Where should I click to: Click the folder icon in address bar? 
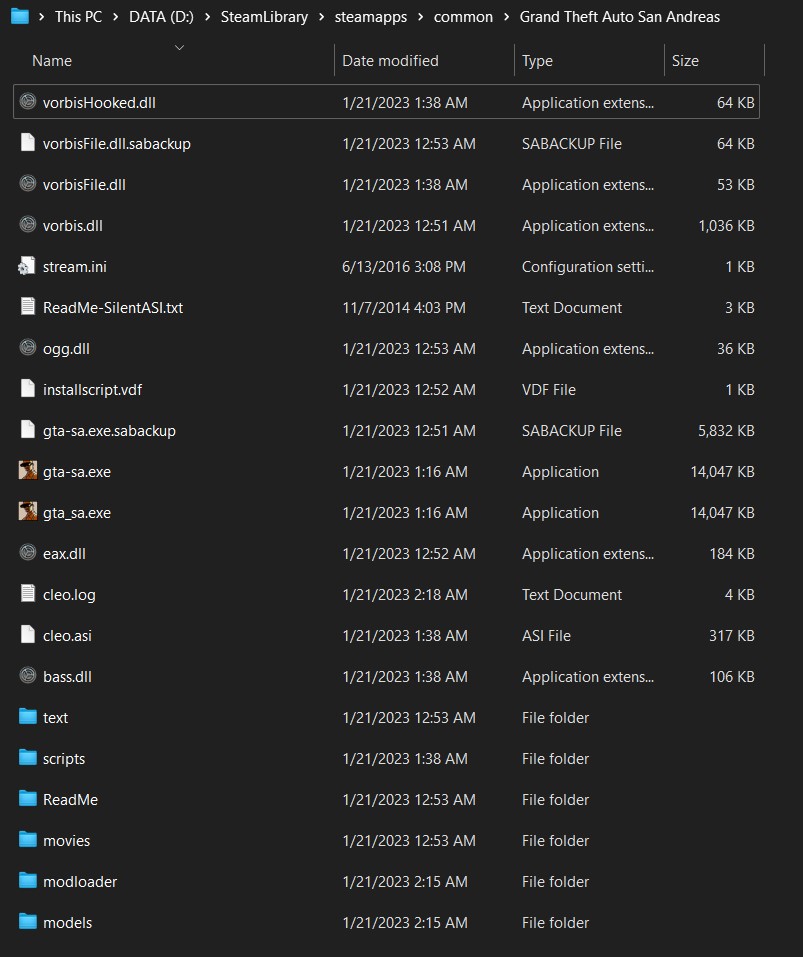point(20,16)
